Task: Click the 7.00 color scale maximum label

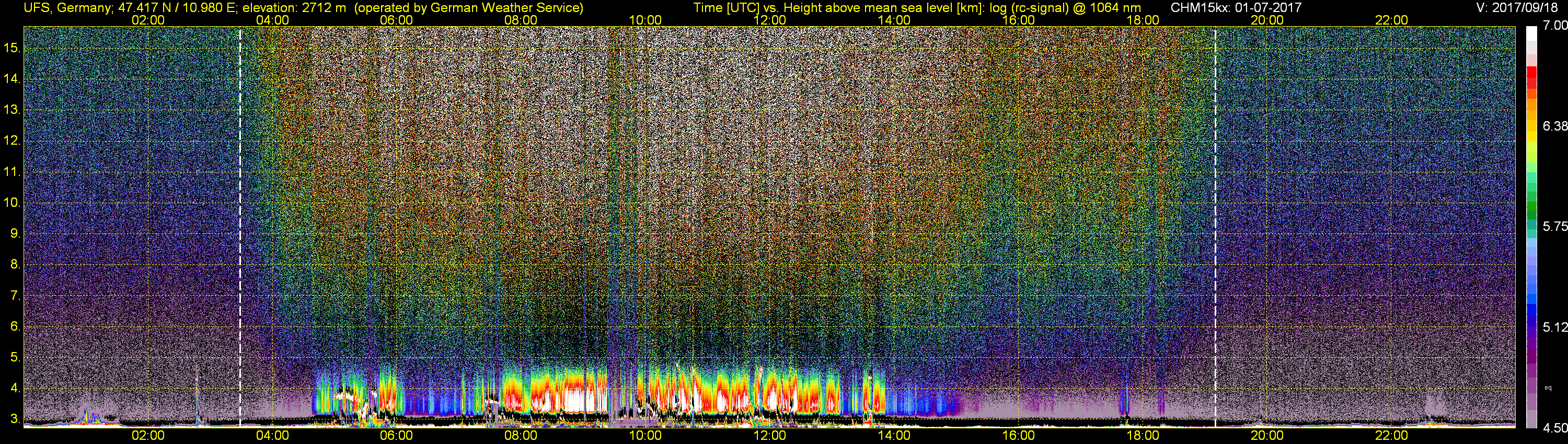Action: pyautogui.click(x=1555, y=26)
